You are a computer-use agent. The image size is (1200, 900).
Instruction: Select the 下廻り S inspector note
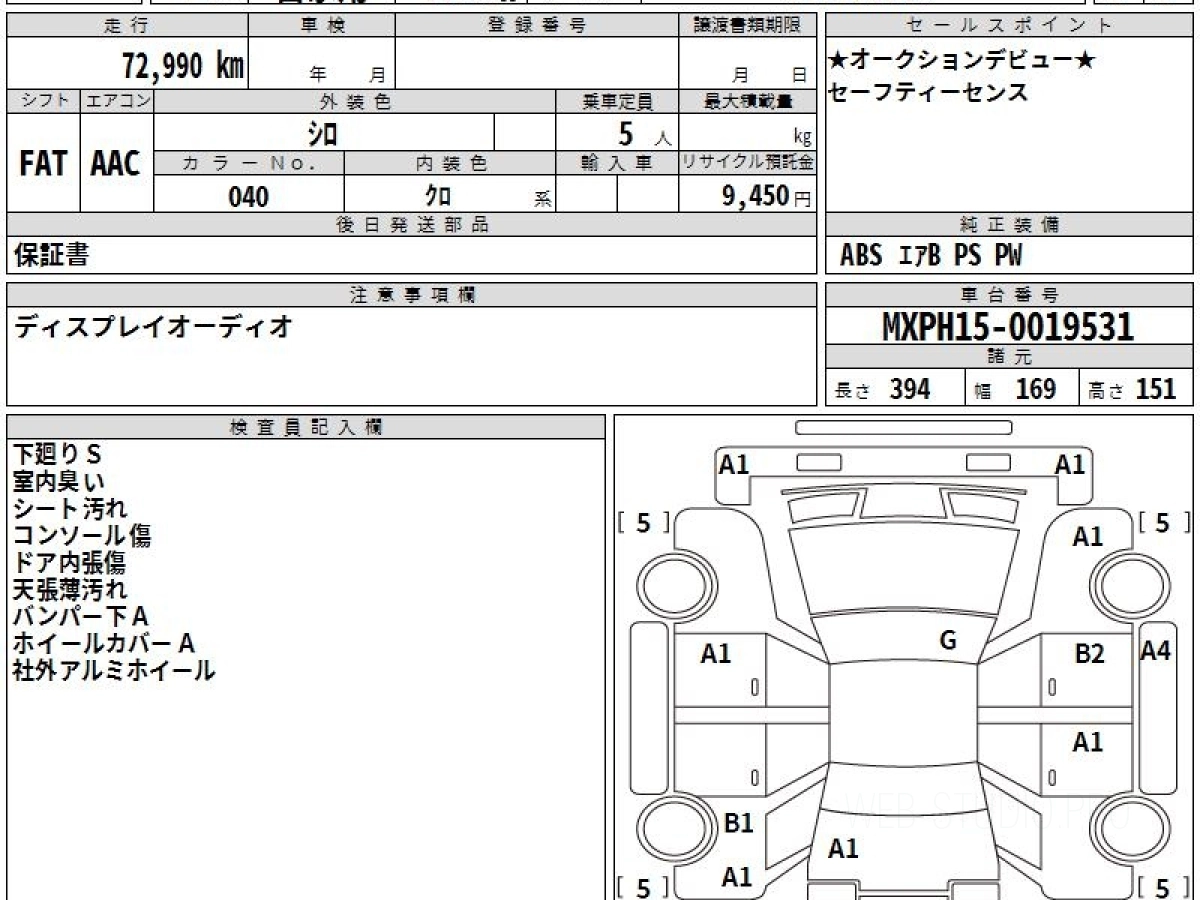click(x=57, y=454)
